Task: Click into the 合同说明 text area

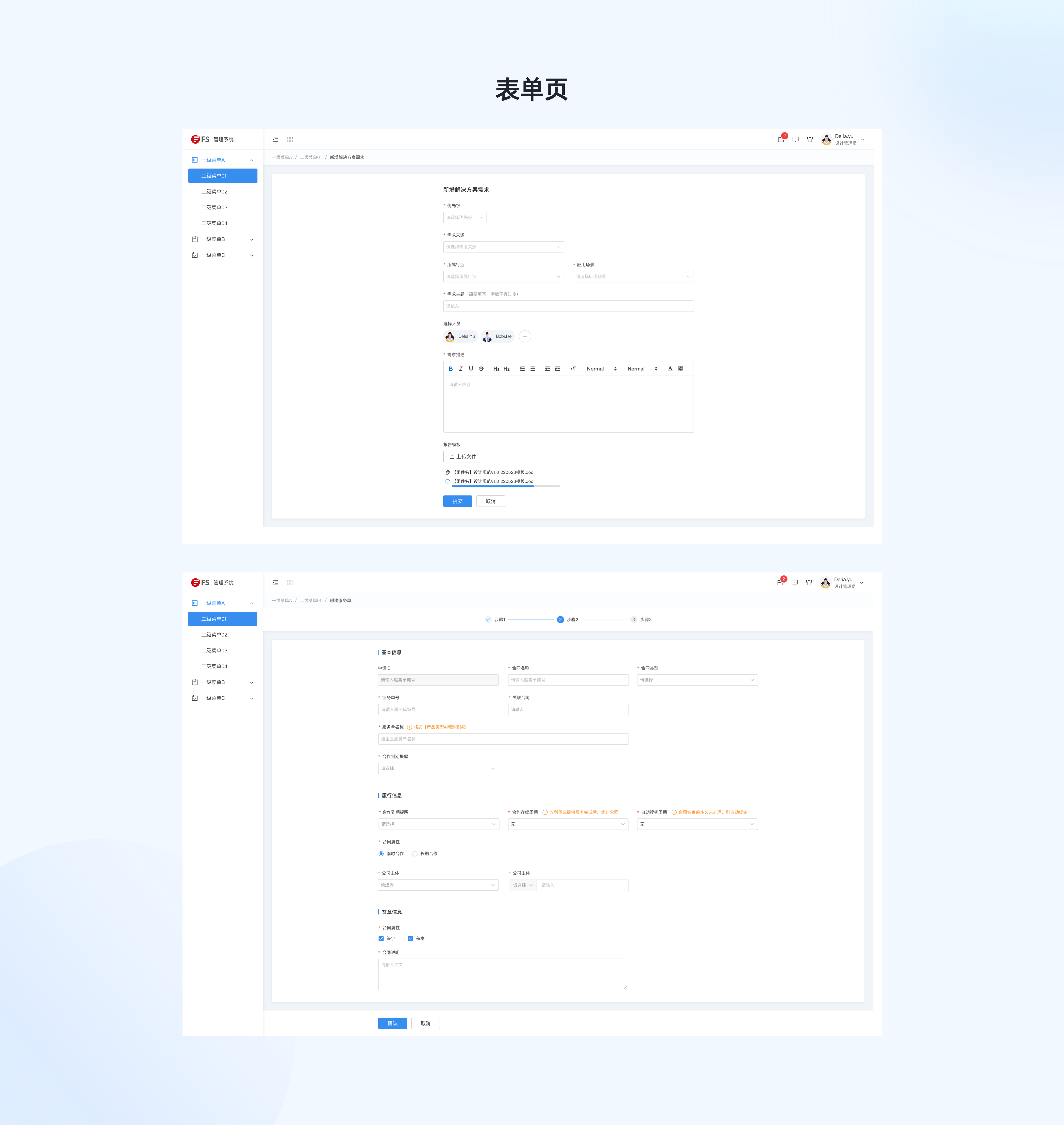Action: [503, 974]
